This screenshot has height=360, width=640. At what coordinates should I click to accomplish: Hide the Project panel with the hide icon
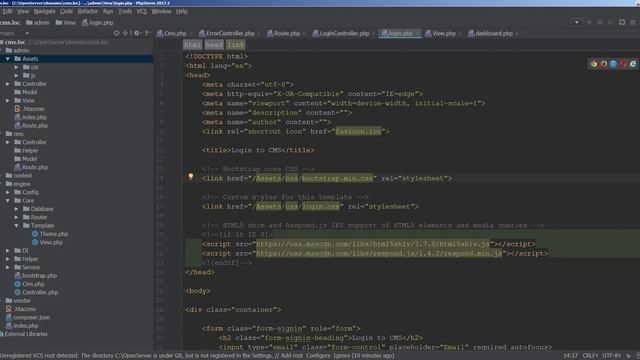(148, 33)
